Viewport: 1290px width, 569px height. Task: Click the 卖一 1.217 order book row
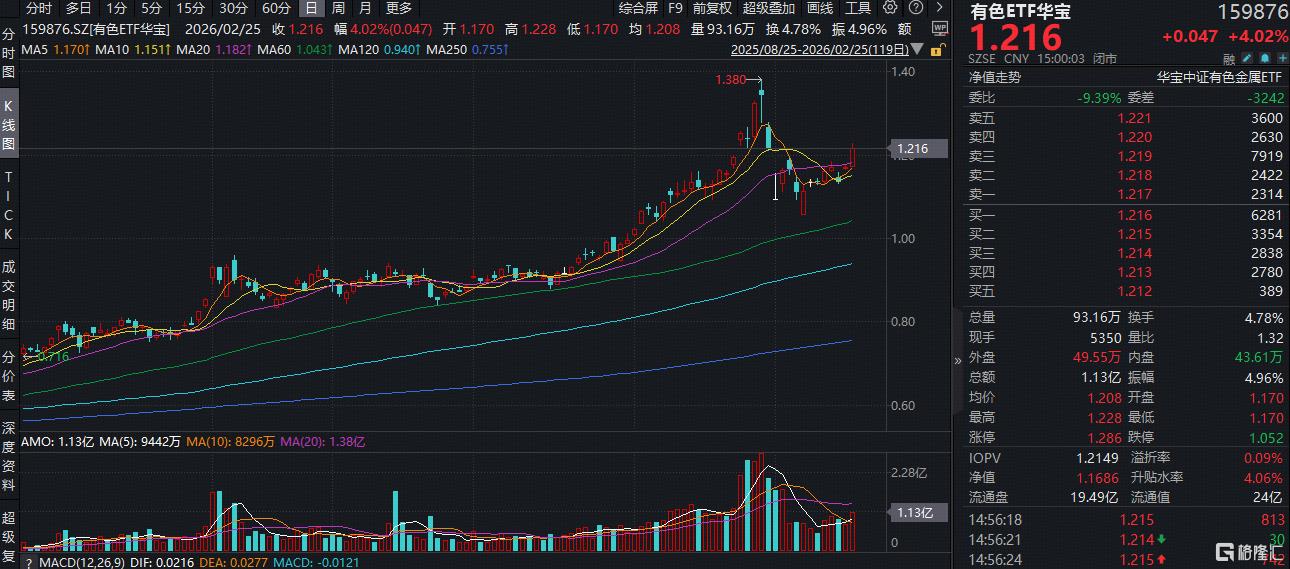tap(1127, 194)
